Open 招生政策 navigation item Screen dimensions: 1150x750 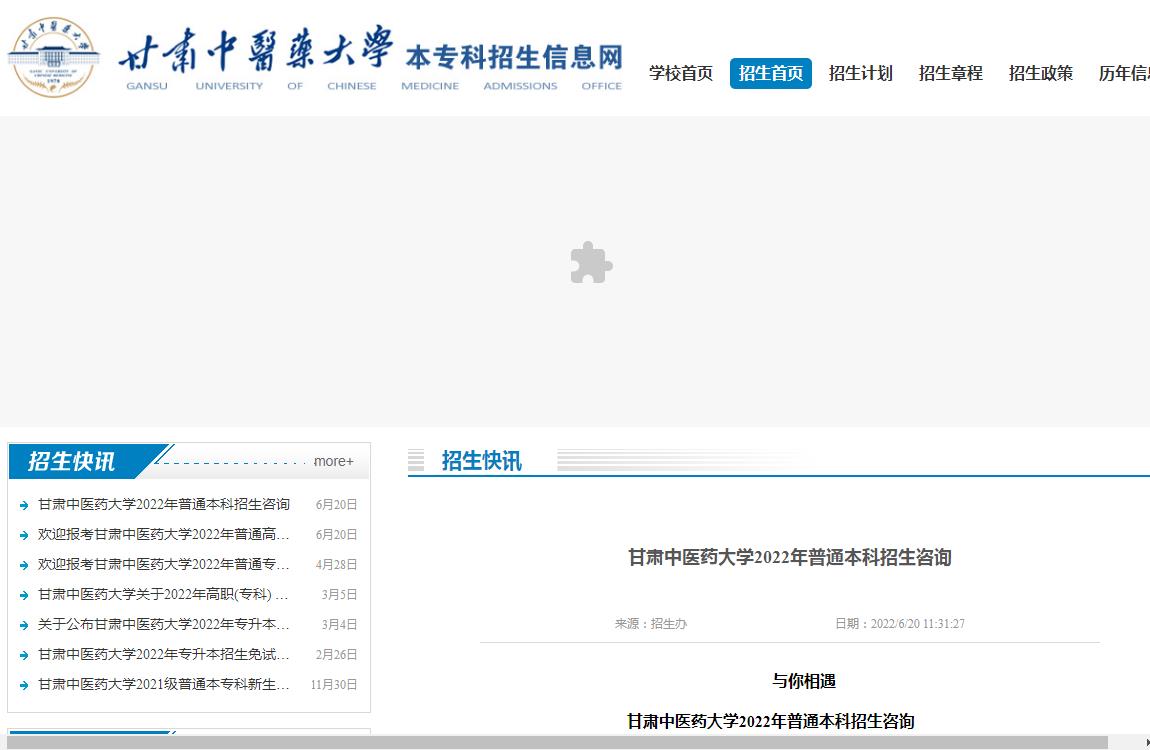tap(1041, 73)
